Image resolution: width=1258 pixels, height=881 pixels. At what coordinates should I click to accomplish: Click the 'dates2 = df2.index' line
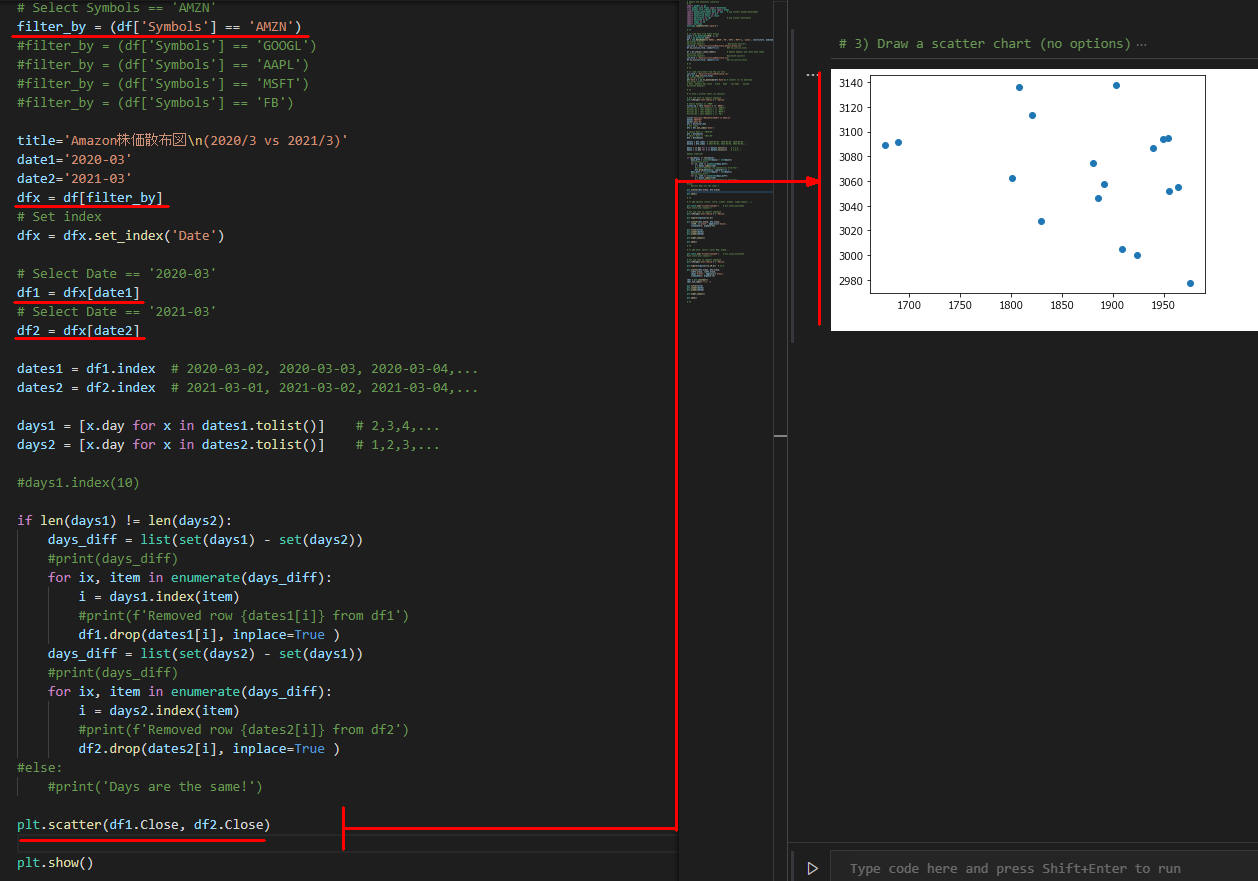(x=247, y=387)
